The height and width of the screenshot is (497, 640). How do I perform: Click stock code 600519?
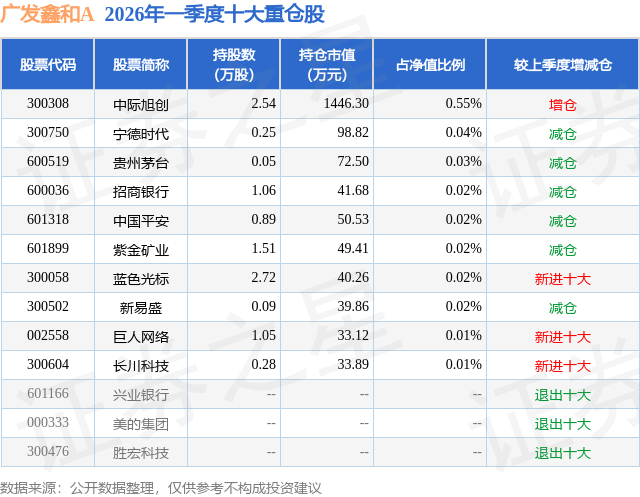(48, 162)
